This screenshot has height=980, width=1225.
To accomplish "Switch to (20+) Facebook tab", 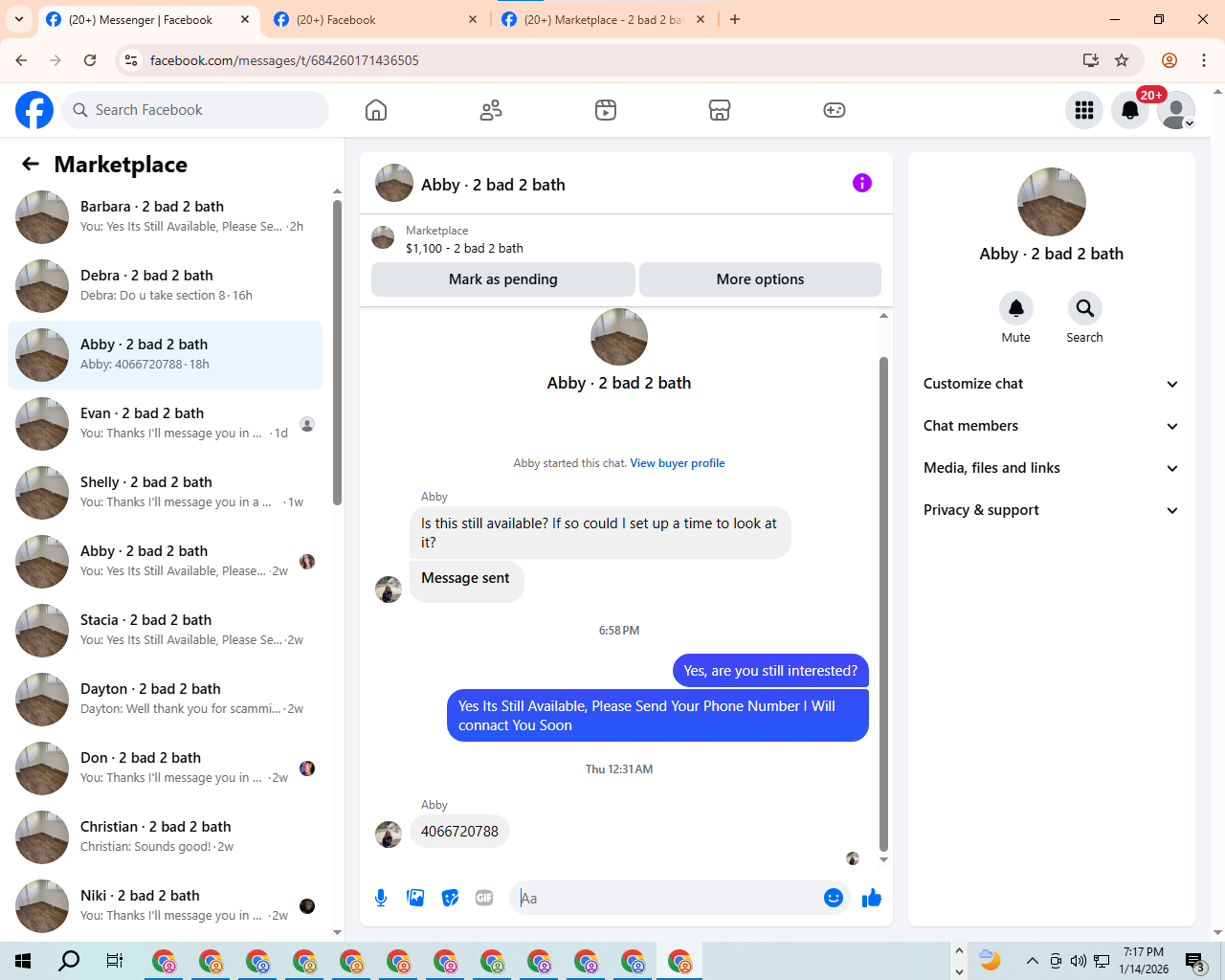I will click(375, 20).
